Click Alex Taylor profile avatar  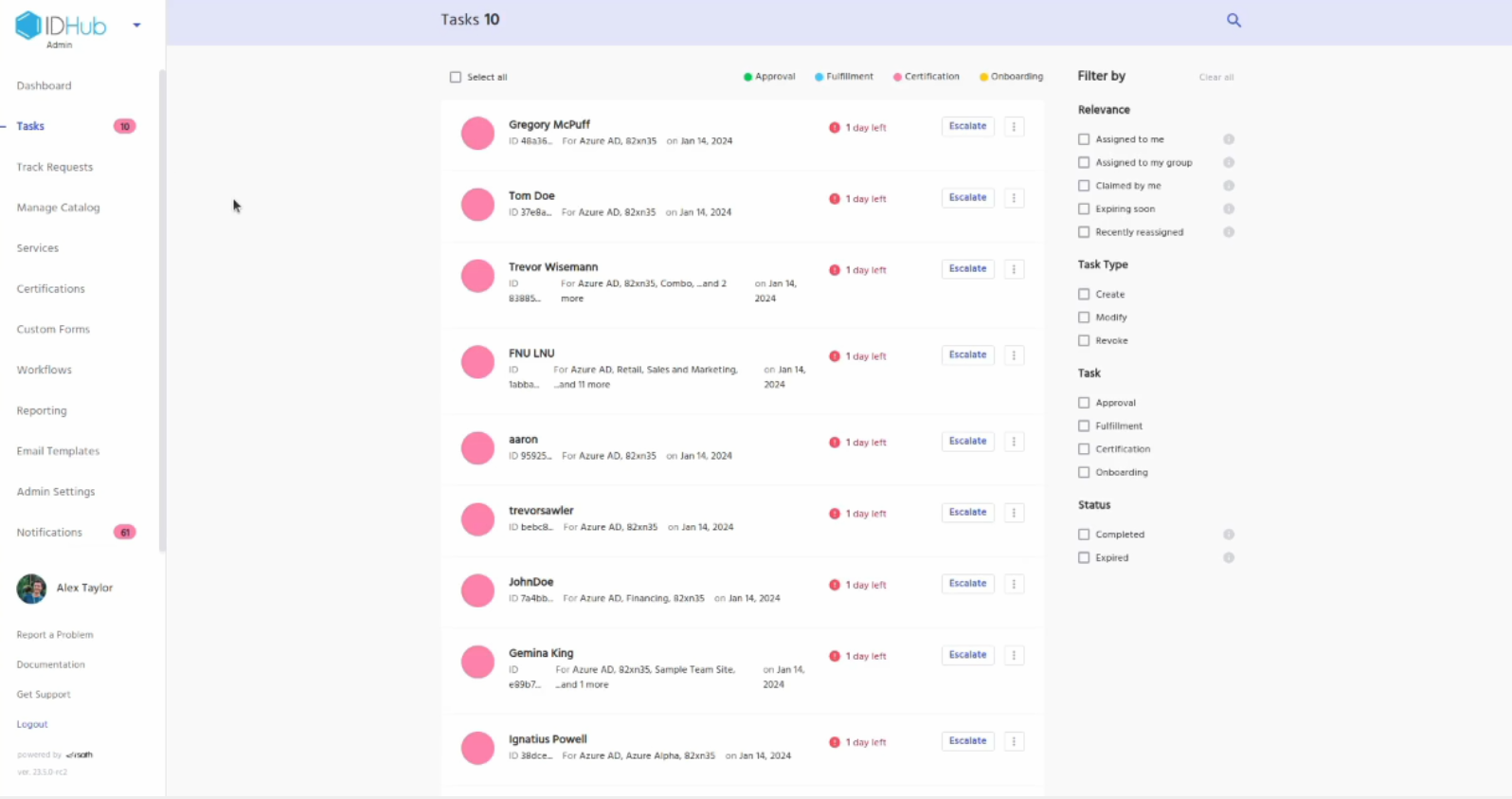[x=31, y=589]
